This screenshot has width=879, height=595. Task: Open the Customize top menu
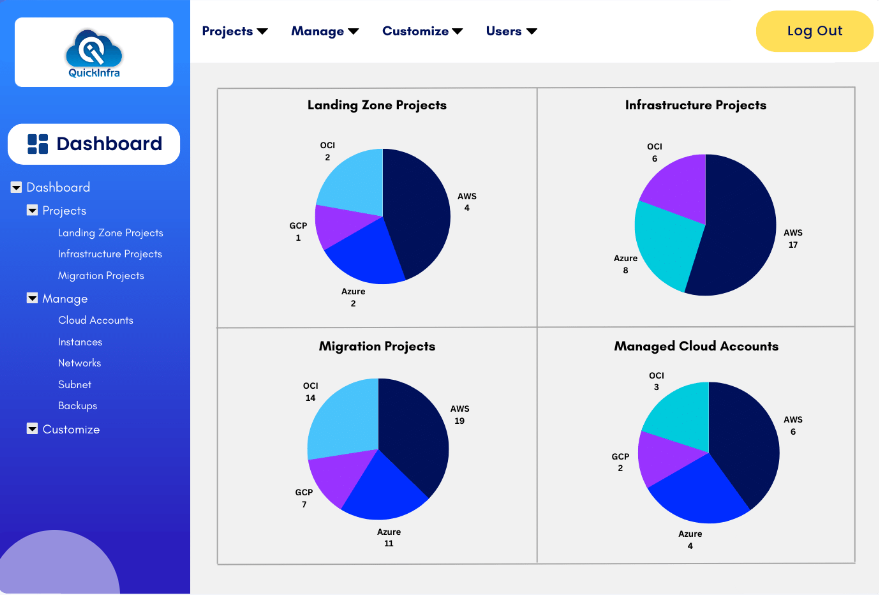tap(423, 31)
